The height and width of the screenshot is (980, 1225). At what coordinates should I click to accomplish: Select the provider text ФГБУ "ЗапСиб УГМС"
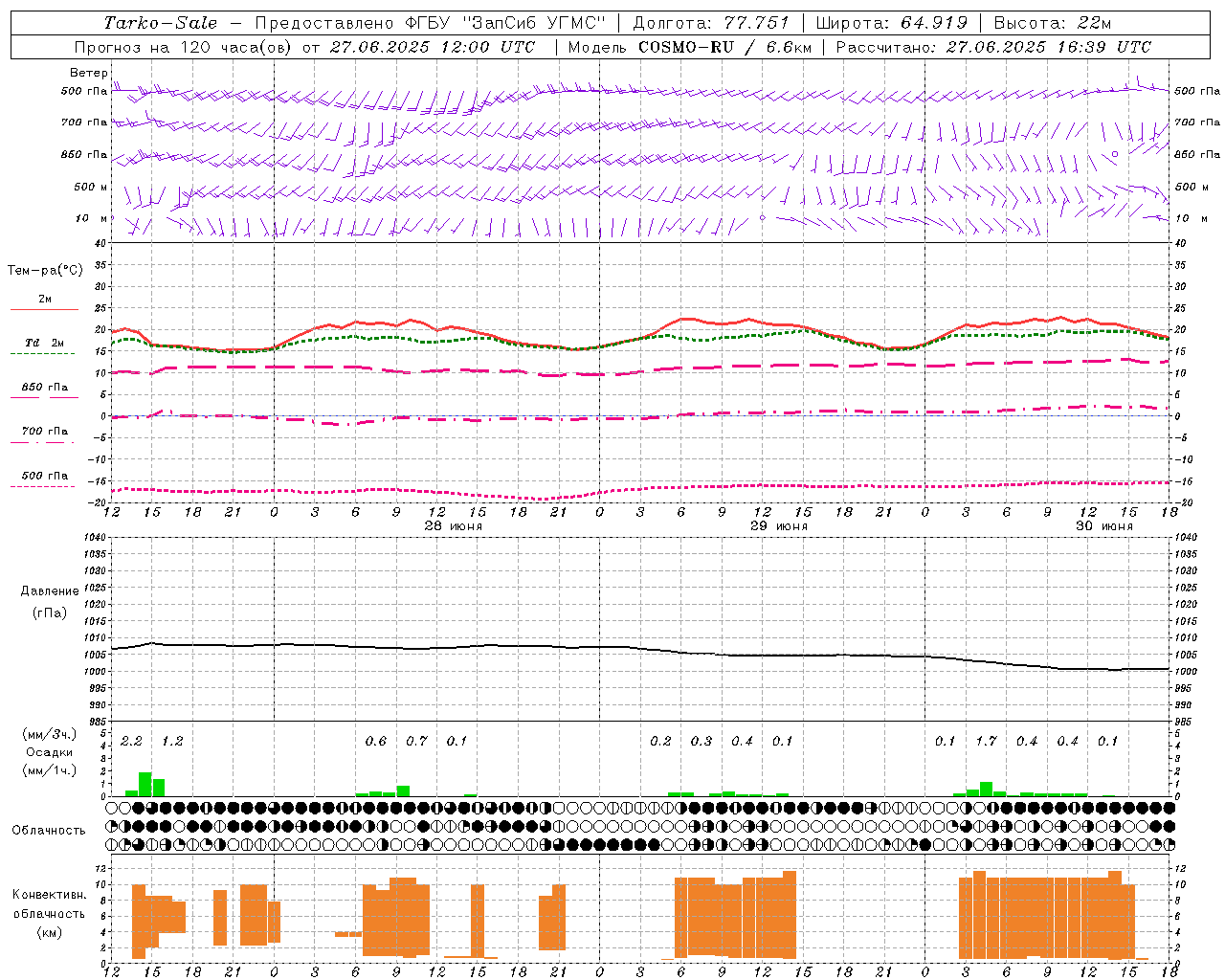505,23
